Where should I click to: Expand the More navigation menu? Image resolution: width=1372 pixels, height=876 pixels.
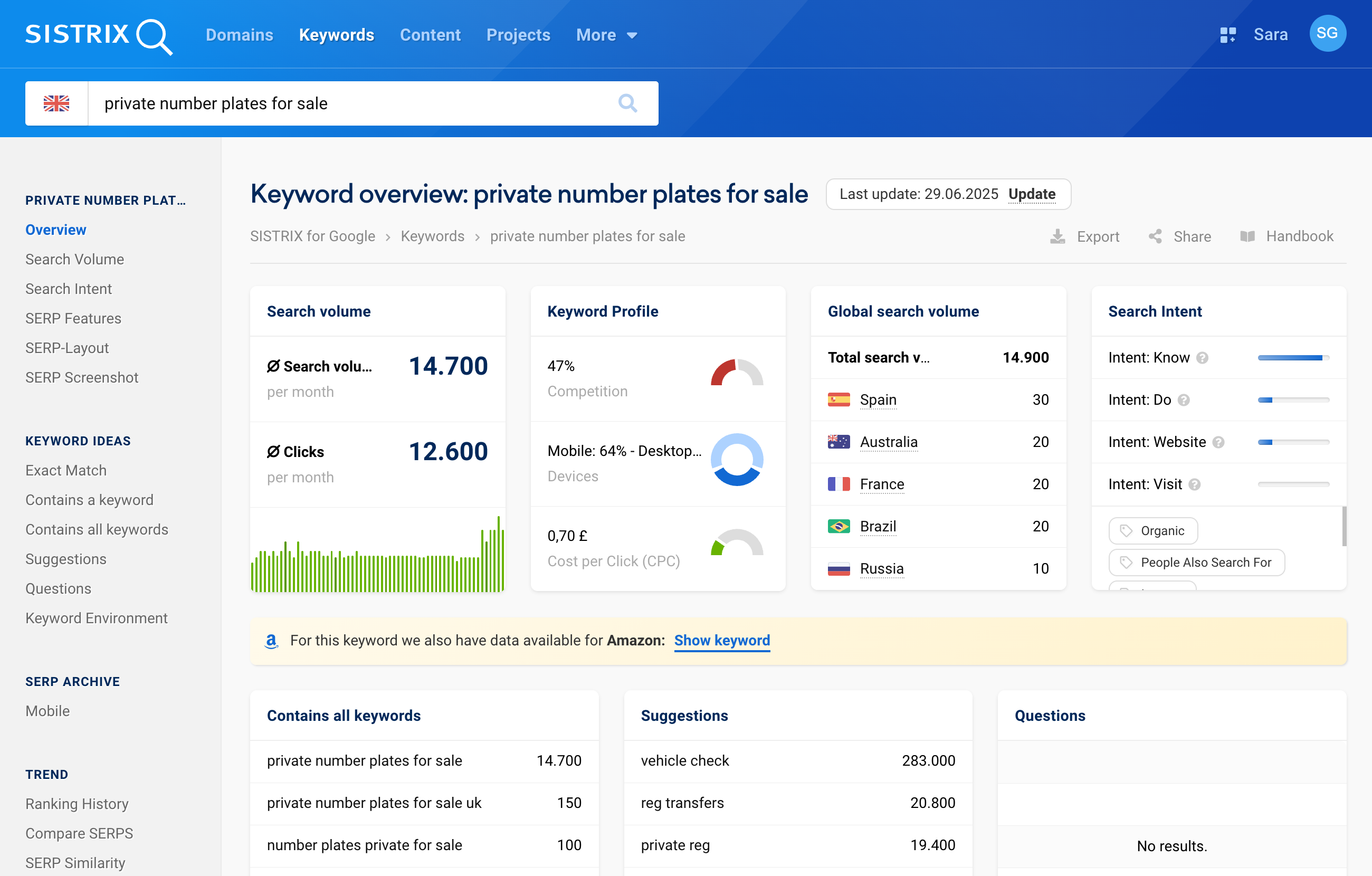point(606,35)
